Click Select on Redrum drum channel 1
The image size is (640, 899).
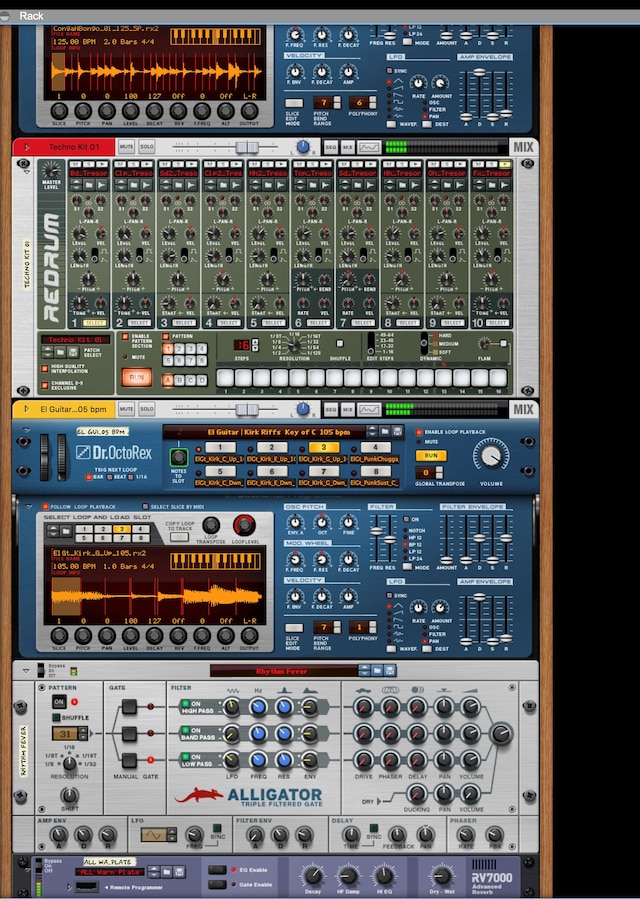pyautogui.click(x=95, y=323)
